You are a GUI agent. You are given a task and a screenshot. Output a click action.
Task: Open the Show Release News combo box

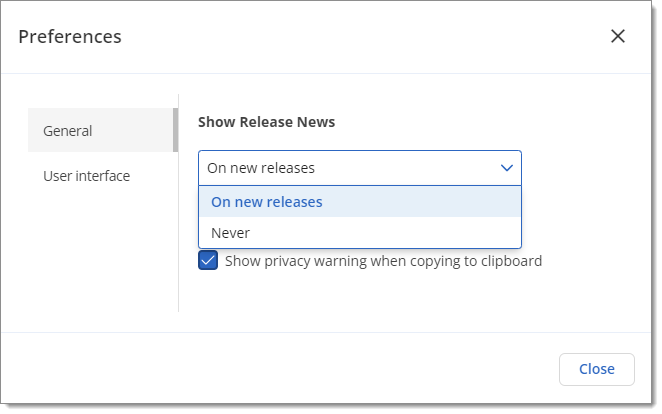[360, 168]
